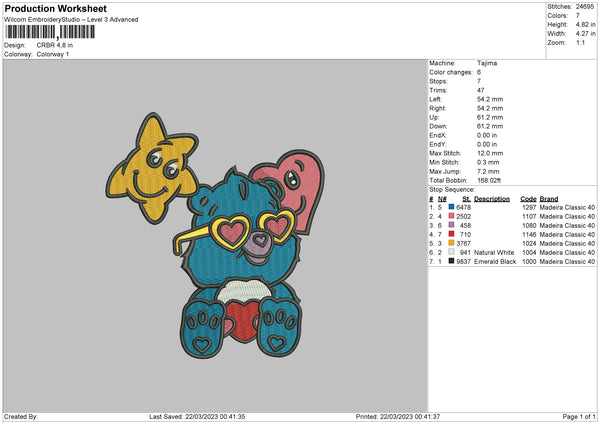The height and width of the screenshot is (424, 600).
Task: Click the stitch count 2502 in row 2
Action: pos(463,217)
